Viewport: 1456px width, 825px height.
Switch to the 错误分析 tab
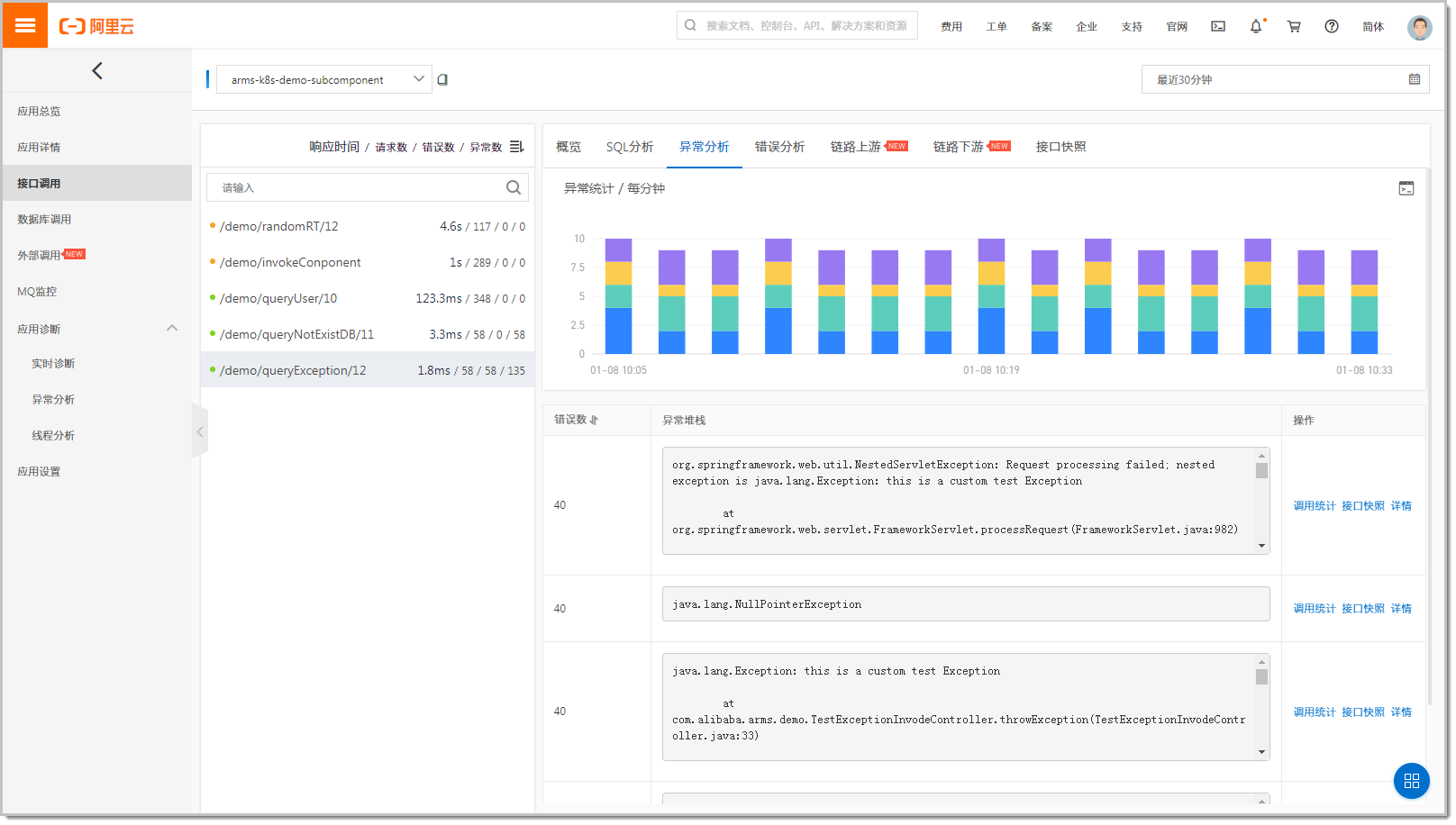tap(779, 147)
